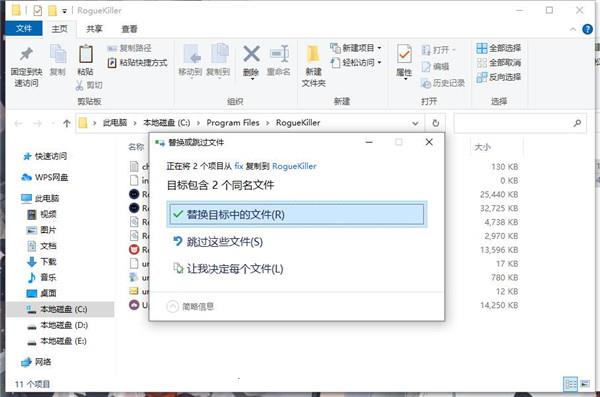
Task: Select Local Disk (C:) in the sidebar
Action: click(x=60, y=309)
